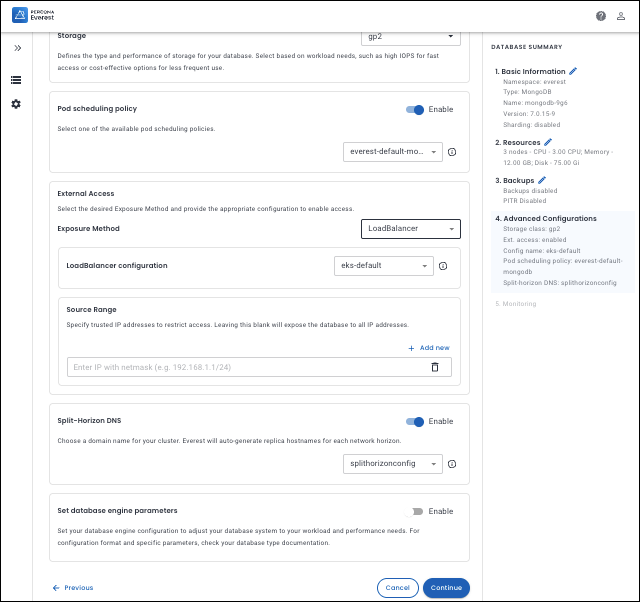This screenshot has width=640, height=602.
Task: Disable the Pod scheduling policy toggle
Action: point(415,109)
